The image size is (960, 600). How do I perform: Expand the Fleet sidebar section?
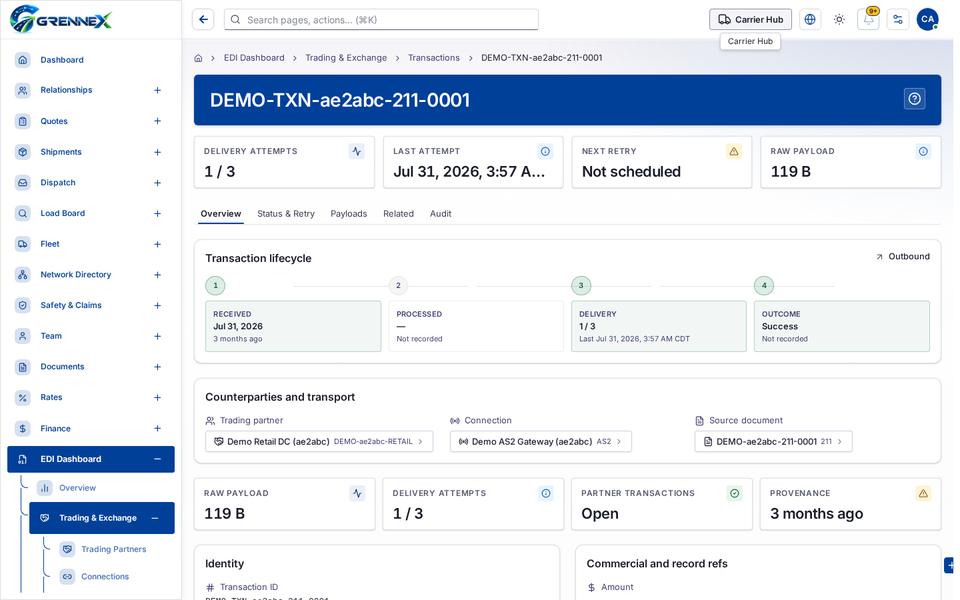157,244
